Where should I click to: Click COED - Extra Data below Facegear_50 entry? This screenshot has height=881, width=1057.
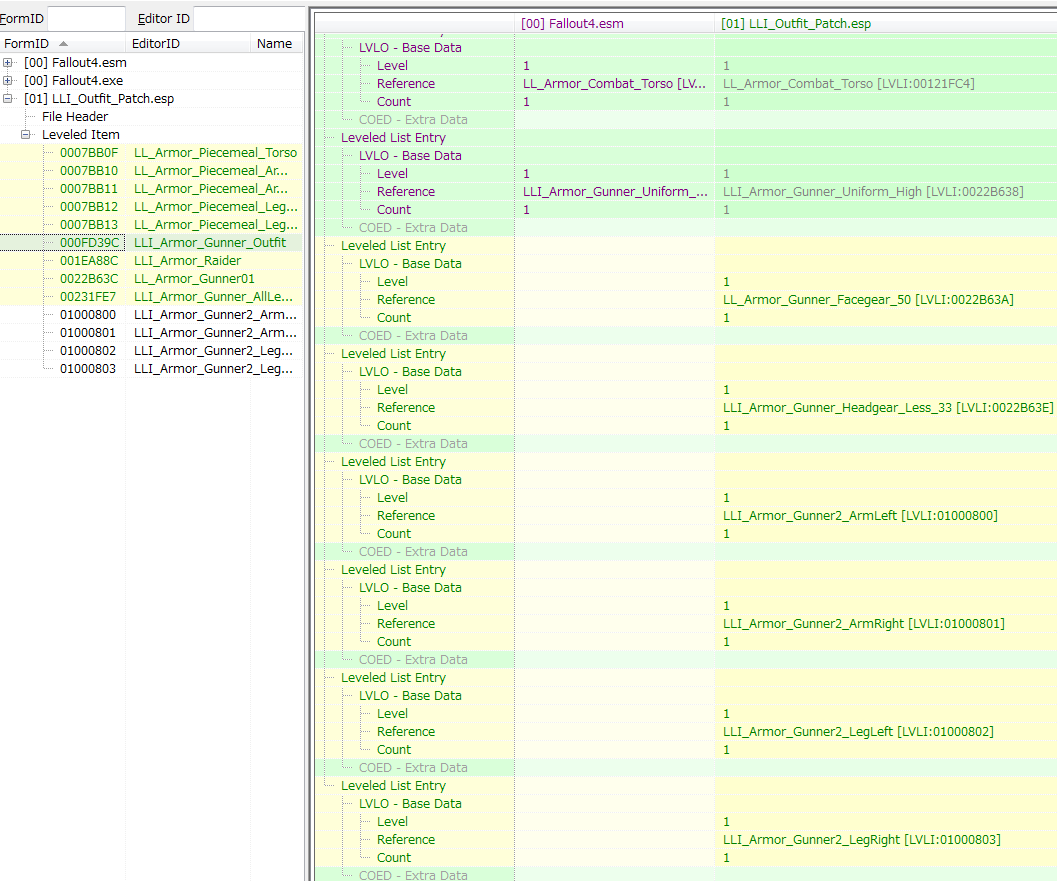[413, 335]
